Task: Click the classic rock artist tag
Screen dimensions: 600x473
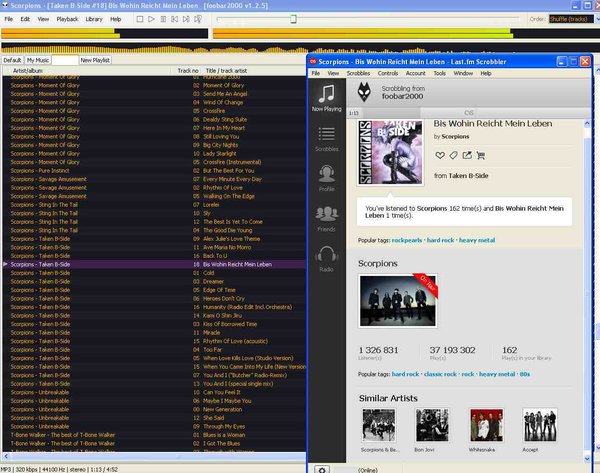Action: point(440,374)
